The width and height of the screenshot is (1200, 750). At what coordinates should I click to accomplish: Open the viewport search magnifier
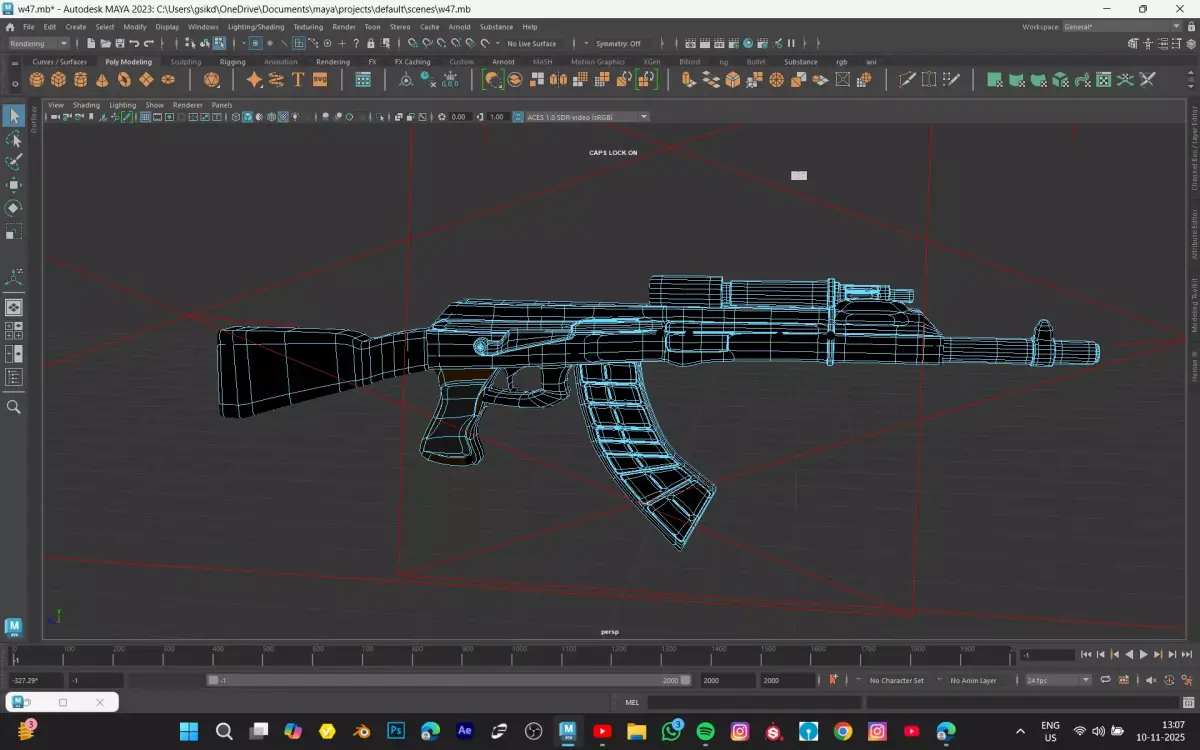point(14,407)
